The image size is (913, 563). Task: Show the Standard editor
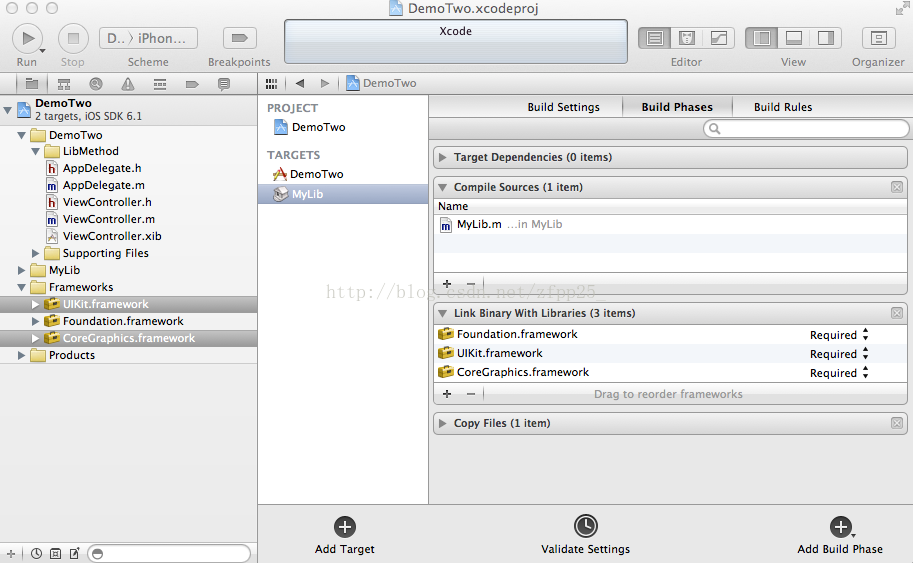[654, 38]
